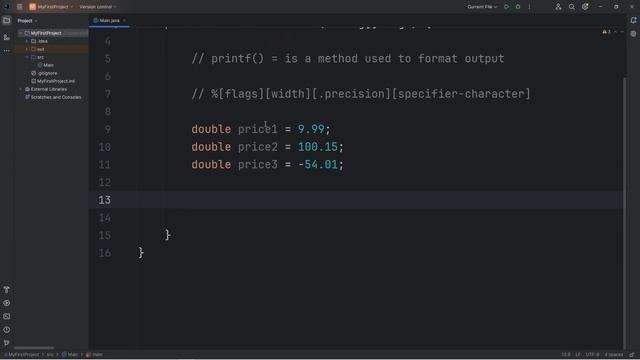Expand the .idea folder
The height and width of the screenshot is (360, 640).
point(27,41)
